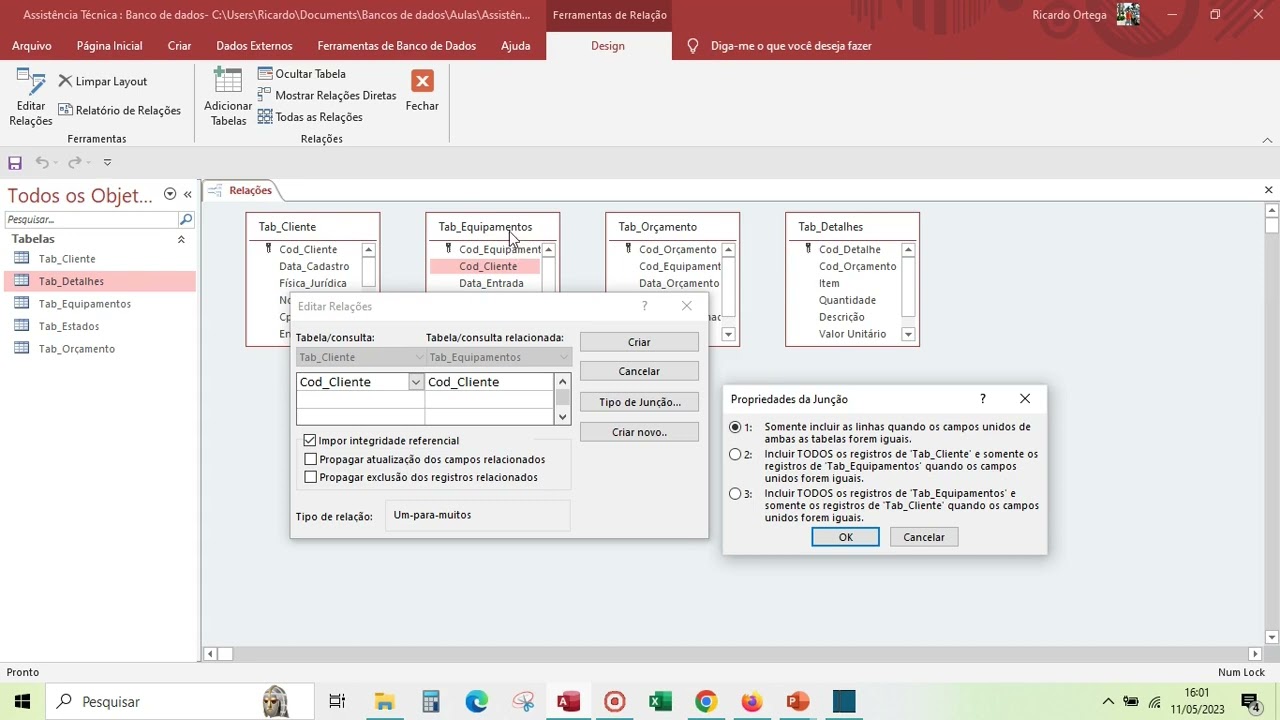Open Microsoft Access from the taskbar
The height and width of the screenshot is (720, 1280).
(568, 701)
